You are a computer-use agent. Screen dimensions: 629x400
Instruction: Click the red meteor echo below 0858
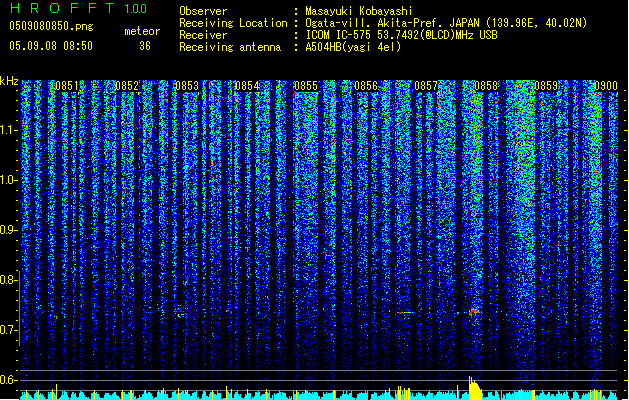[474, 312]
